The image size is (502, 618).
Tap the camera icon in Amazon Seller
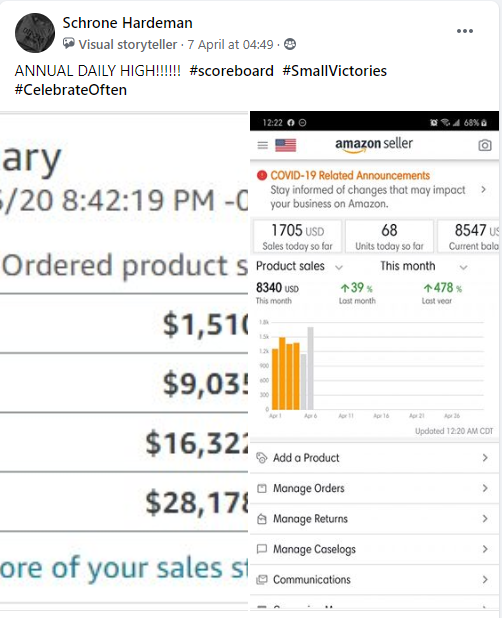pos(485,145)
